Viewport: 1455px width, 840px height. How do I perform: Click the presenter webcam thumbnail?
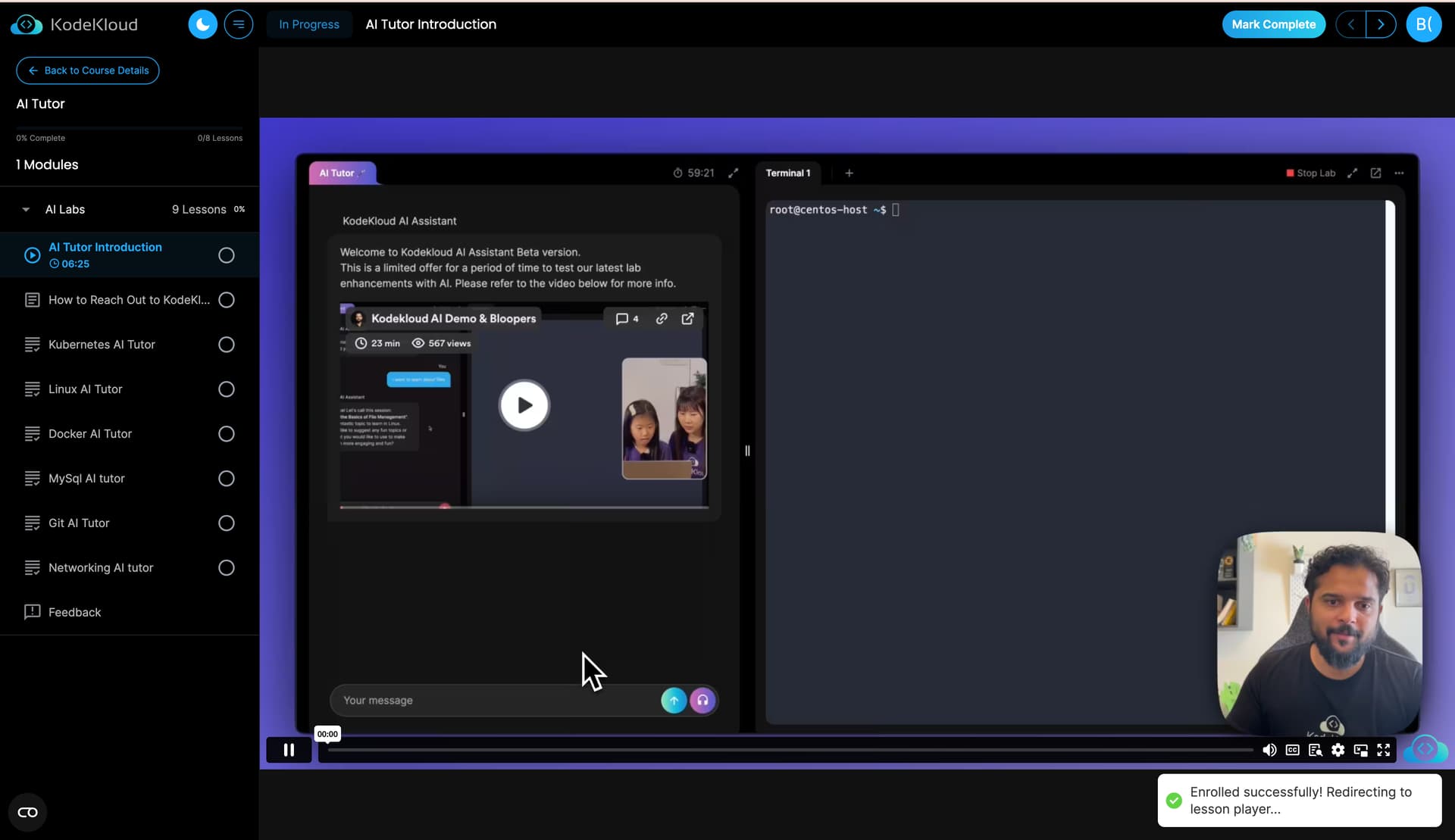point(1319,635)
